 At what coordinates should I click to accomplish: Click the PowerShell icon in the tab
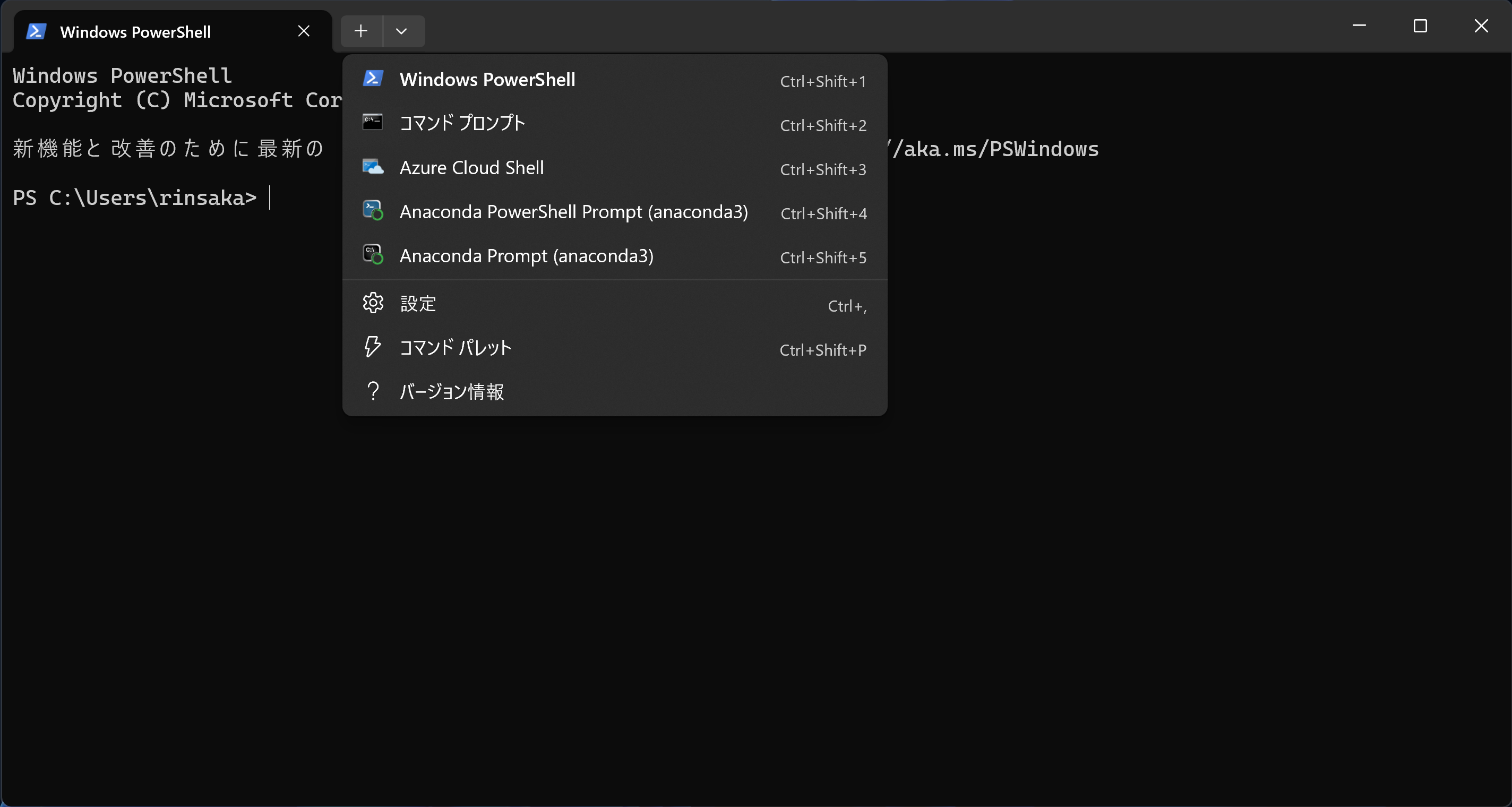tap(37, 32)
